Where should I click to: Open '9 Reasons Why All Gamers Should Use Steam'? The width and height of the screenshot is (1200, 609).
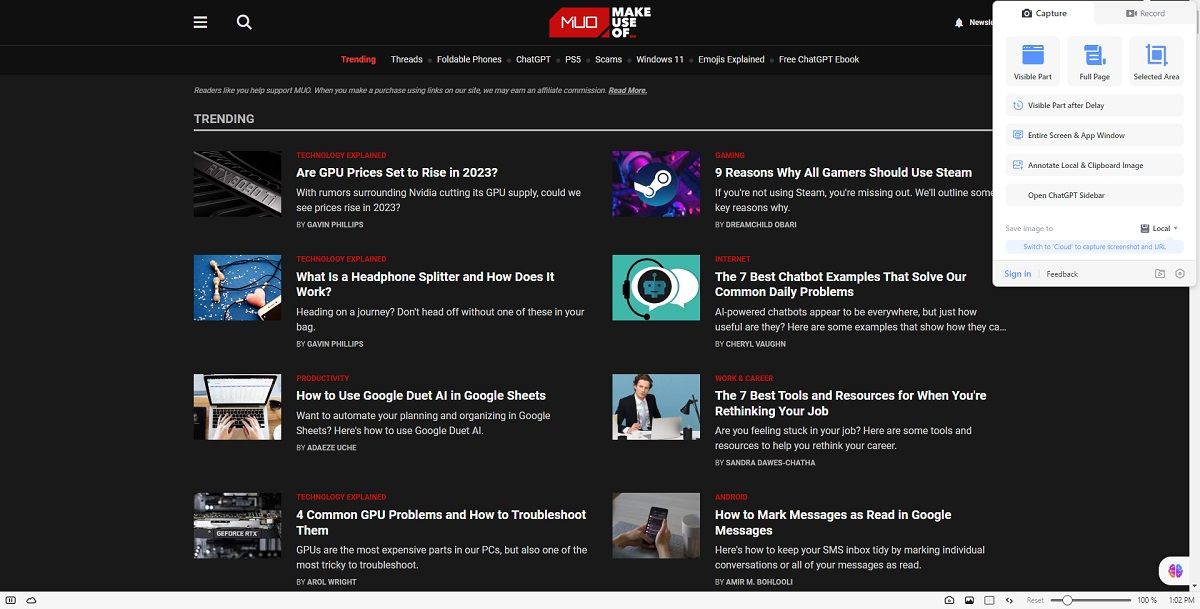click(x=843, y=173)
